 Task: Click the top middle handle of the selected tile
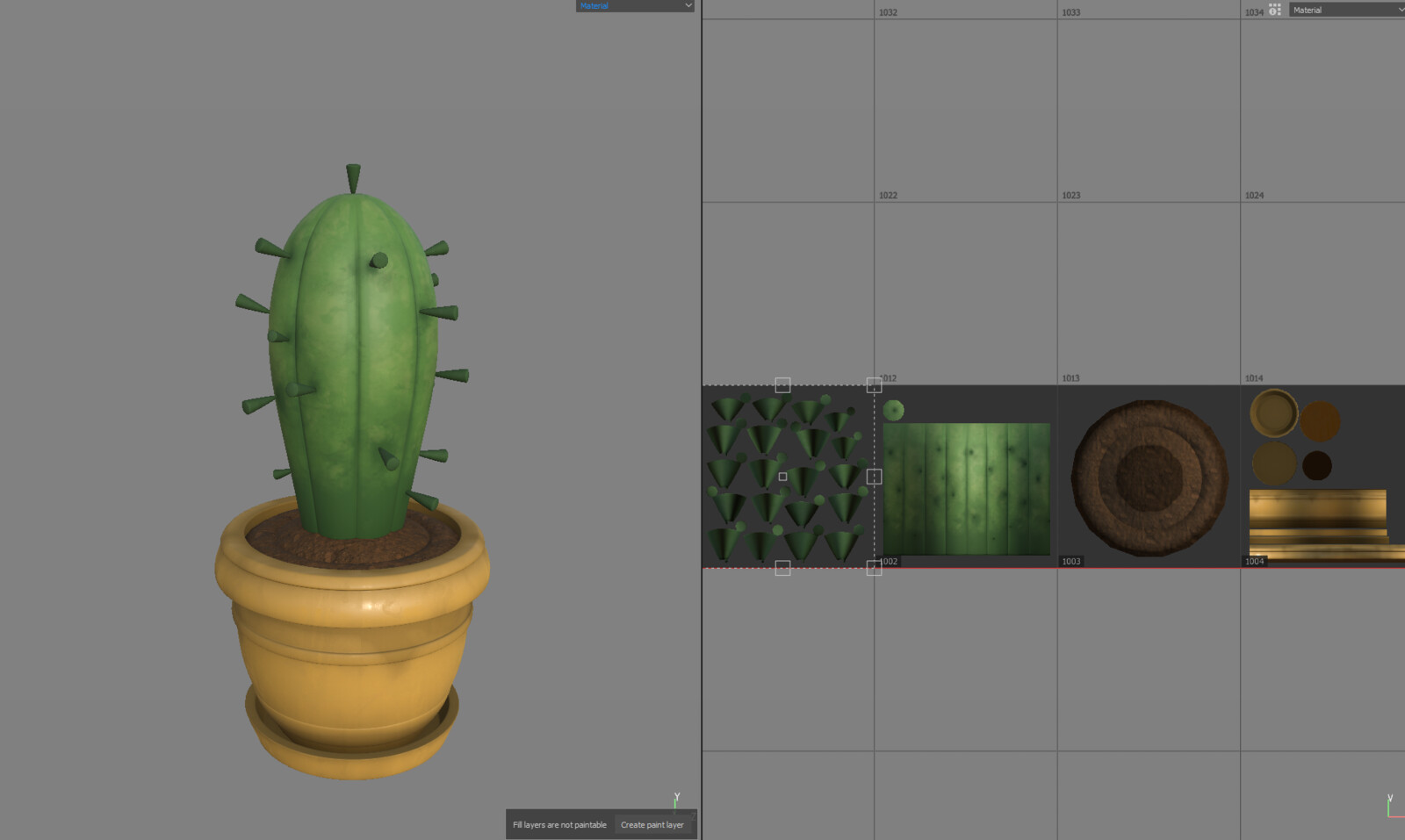[x=782, y=385]
